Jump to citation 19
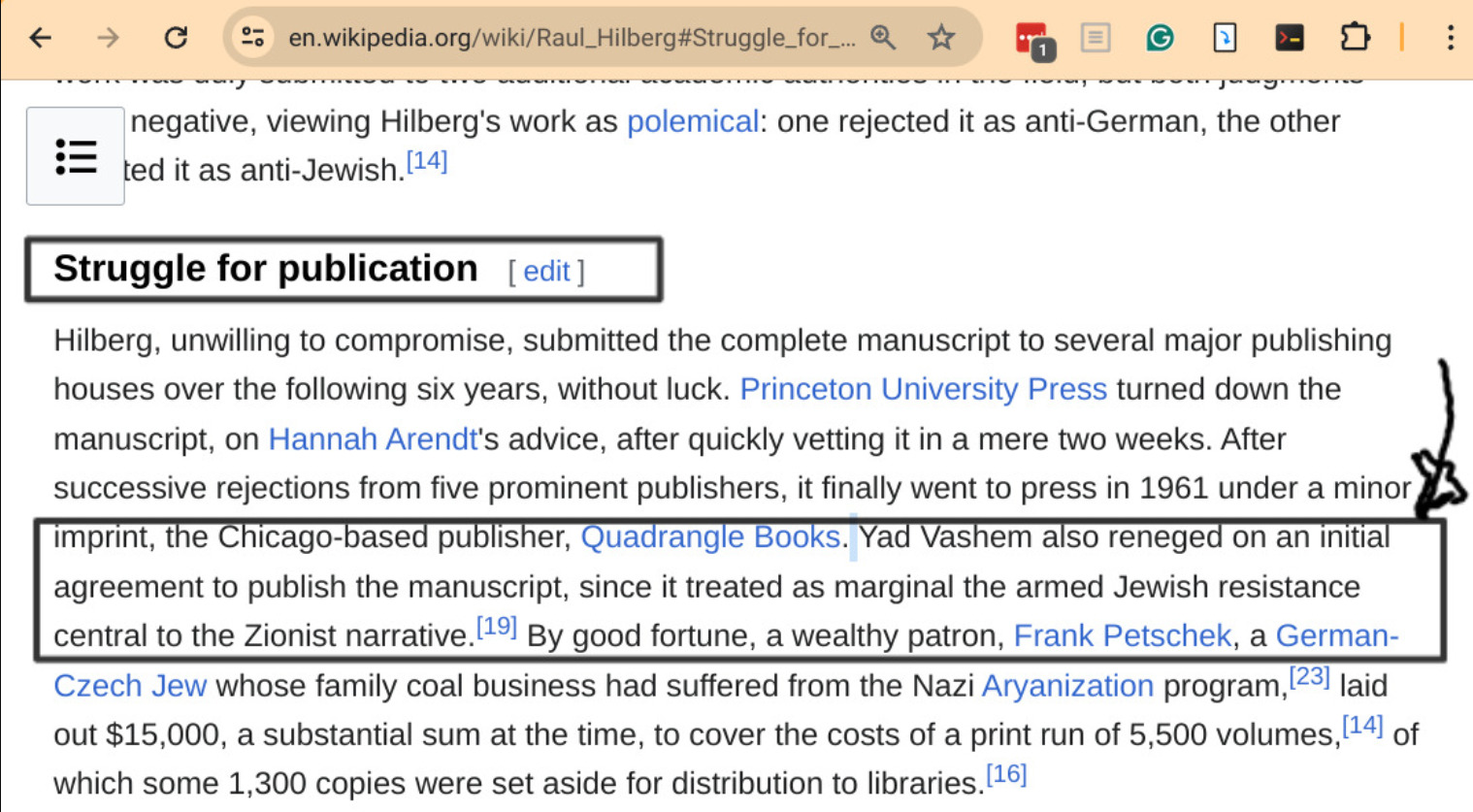1473x812 pixels. tap(496, 627)
